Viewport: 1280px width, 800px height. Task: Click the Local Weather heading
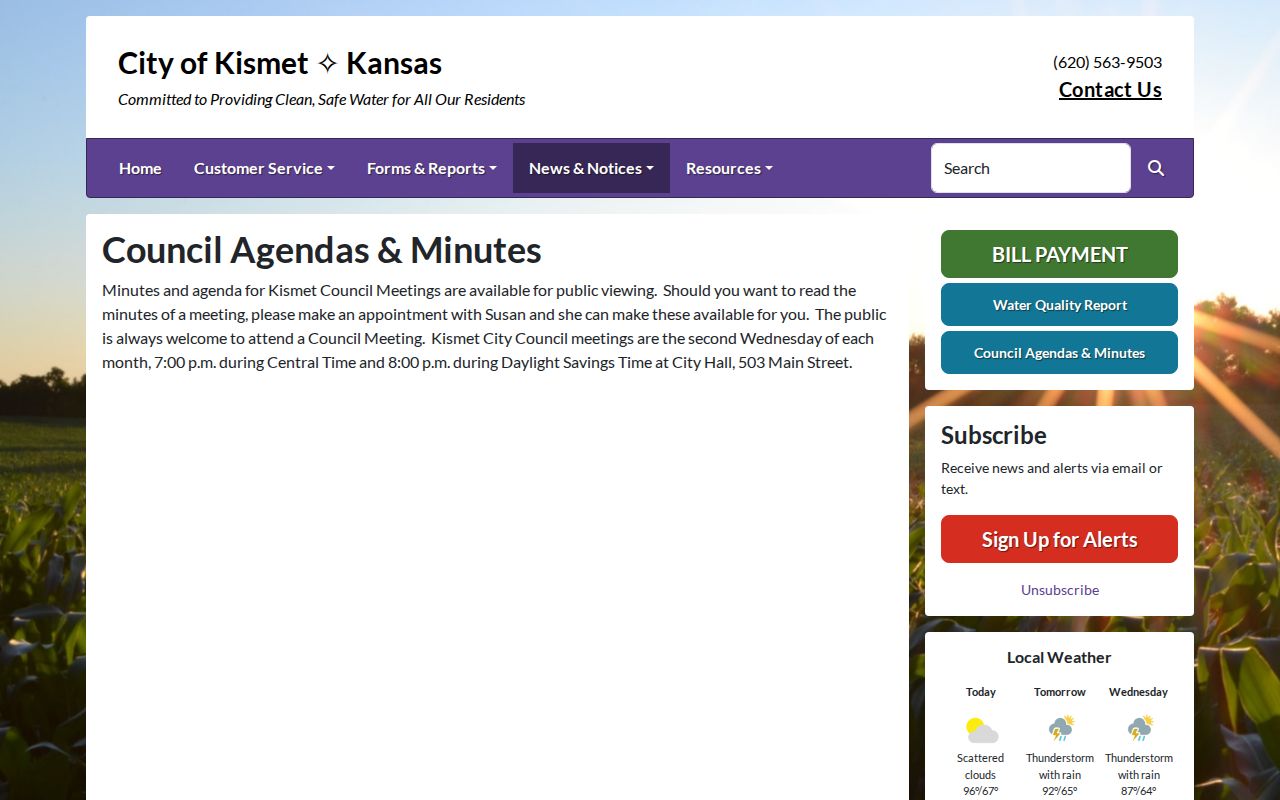pos(1059,657)
